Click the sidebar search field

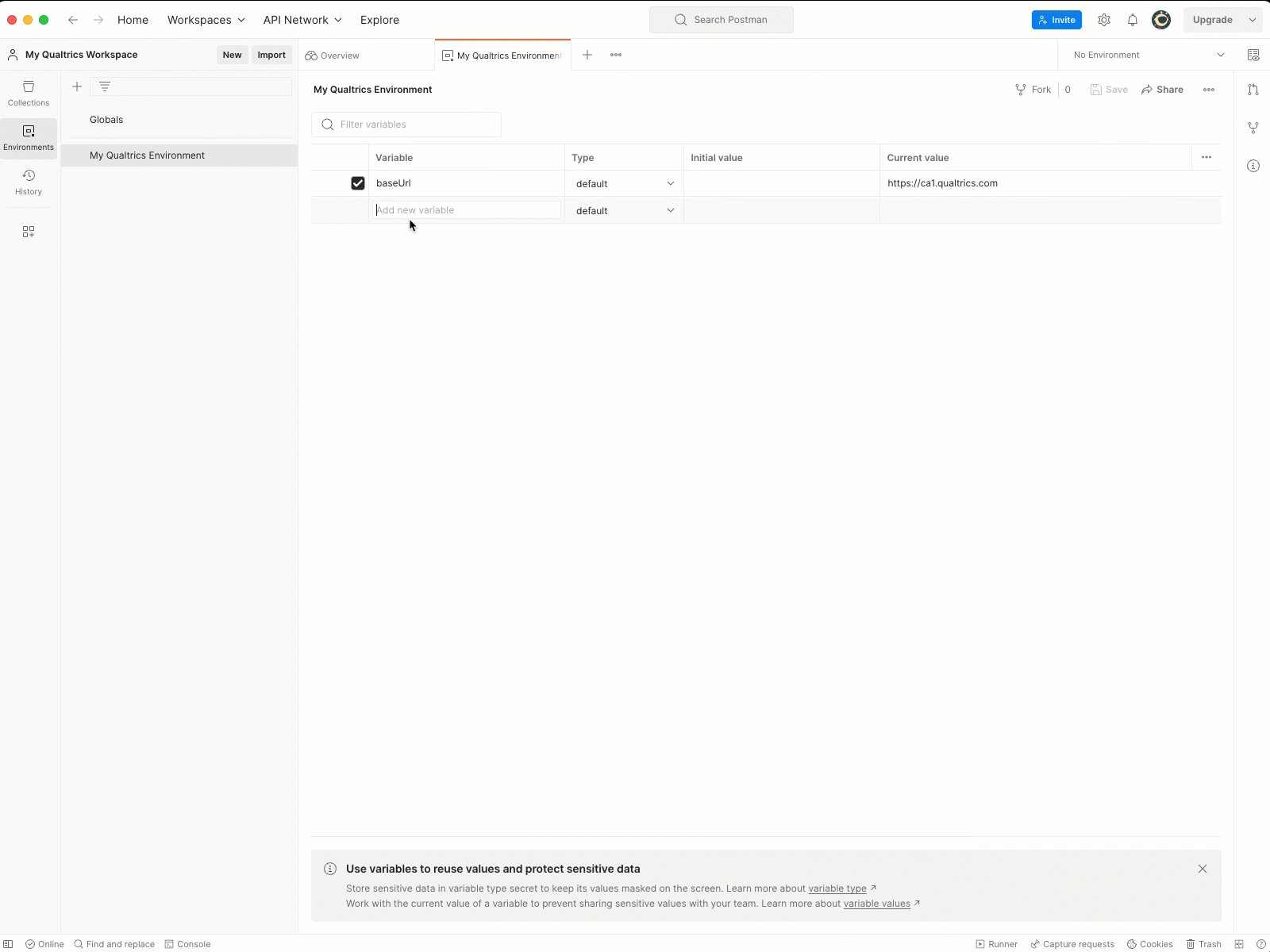pos(190,86)
